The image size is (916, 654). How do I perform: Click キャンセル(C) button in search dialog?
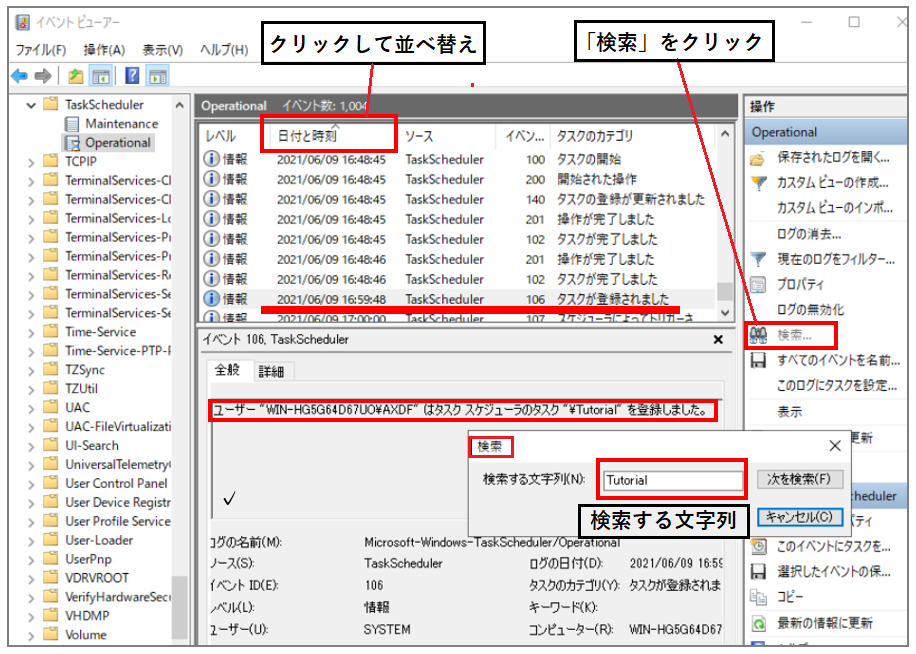[x=799, y=517]
